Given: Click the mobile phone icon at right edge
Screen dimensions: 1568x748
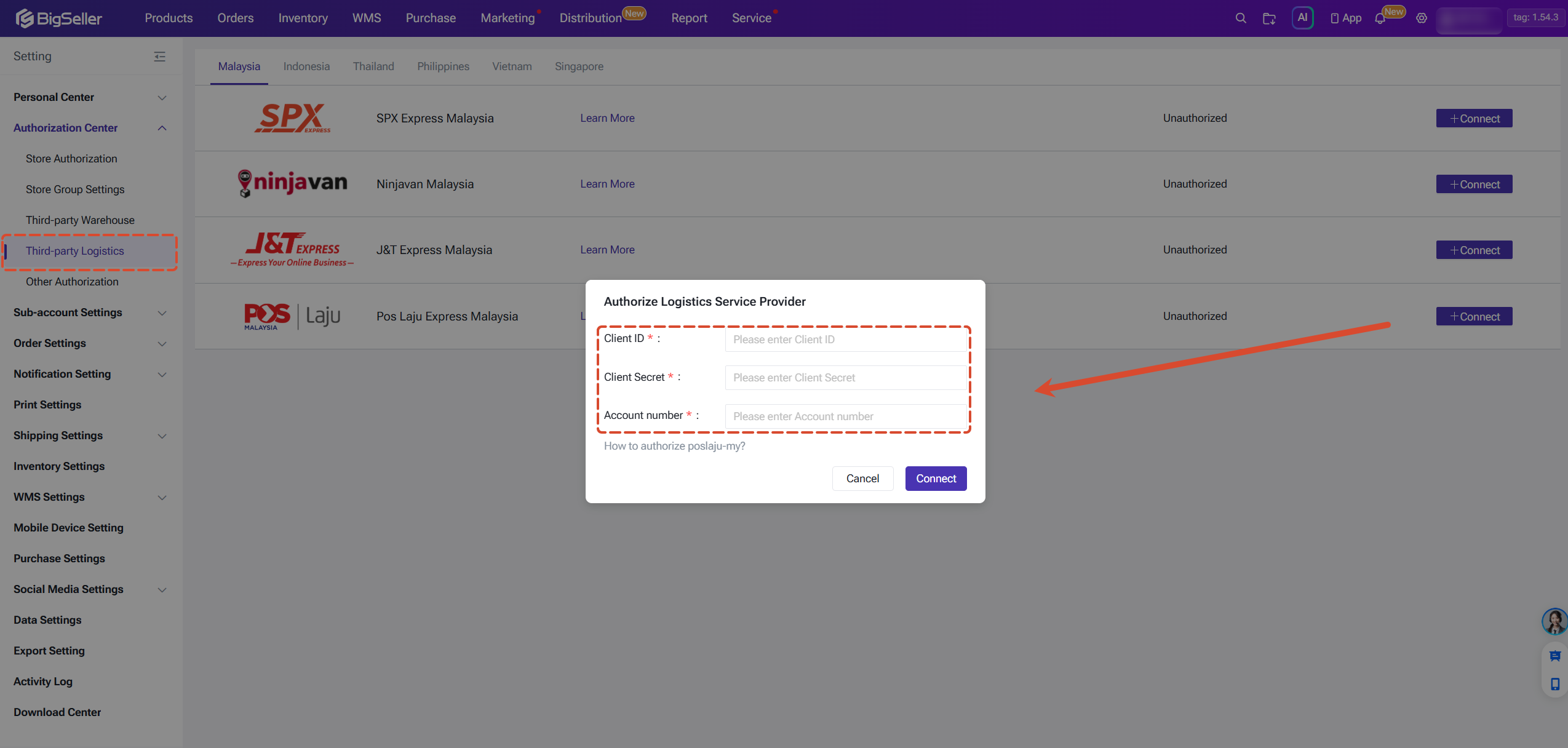Looking at the screenshot, I should pyautogui.click(x=1554, y=684).
